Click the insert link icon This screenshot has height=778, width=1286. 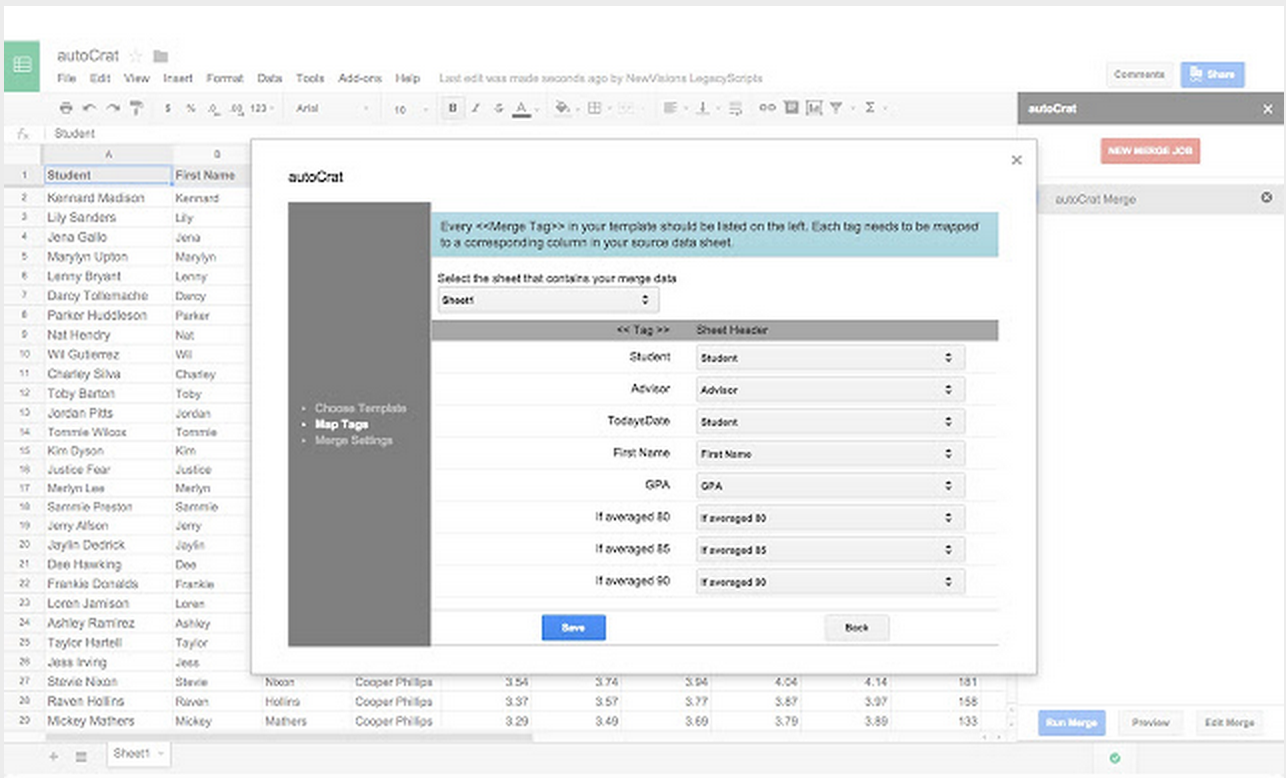coord(767,108)
